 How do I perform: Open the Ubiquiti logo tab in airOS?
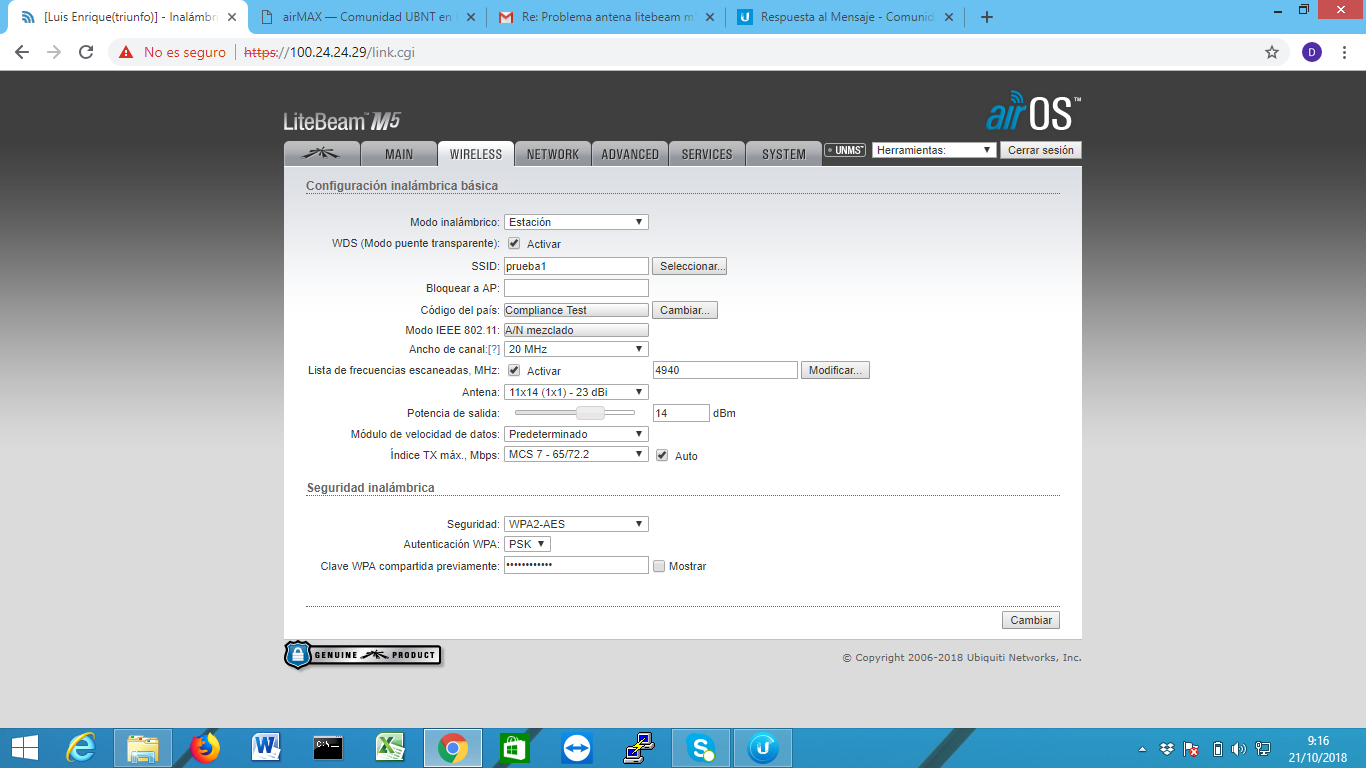pyautogui.click(x=321, y=153)
